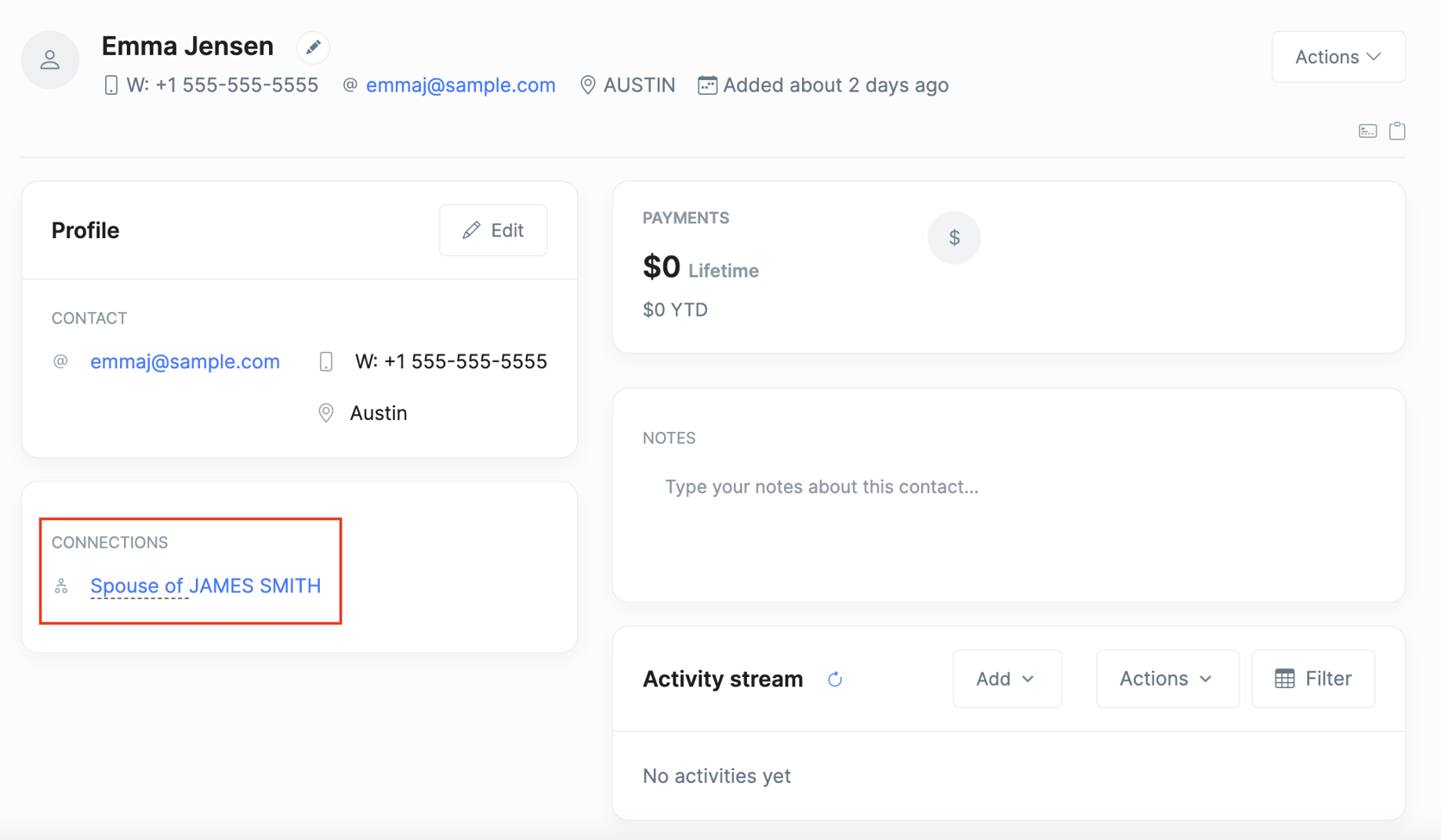Open the Activity stream Actions dropdown
1441x840 pixels.
coord(1166,679)
